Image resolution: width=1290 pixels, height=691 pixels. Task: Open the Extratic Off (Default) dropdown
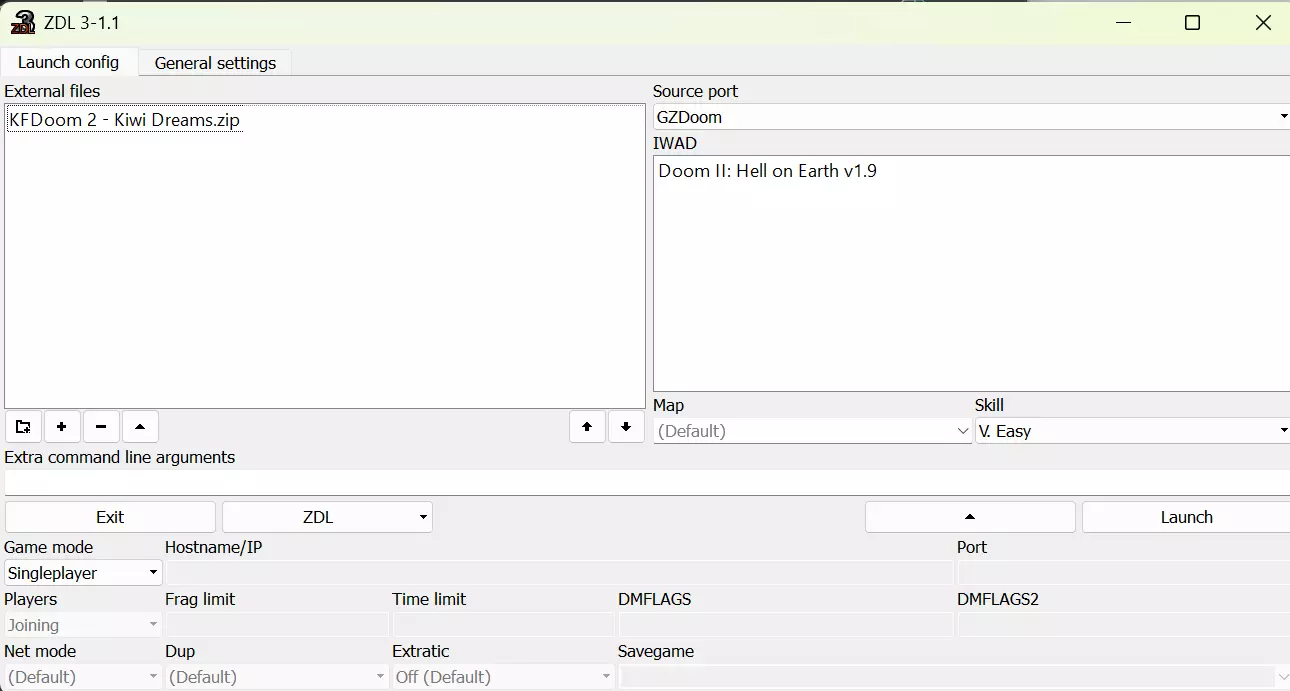[x=503, y=677]
